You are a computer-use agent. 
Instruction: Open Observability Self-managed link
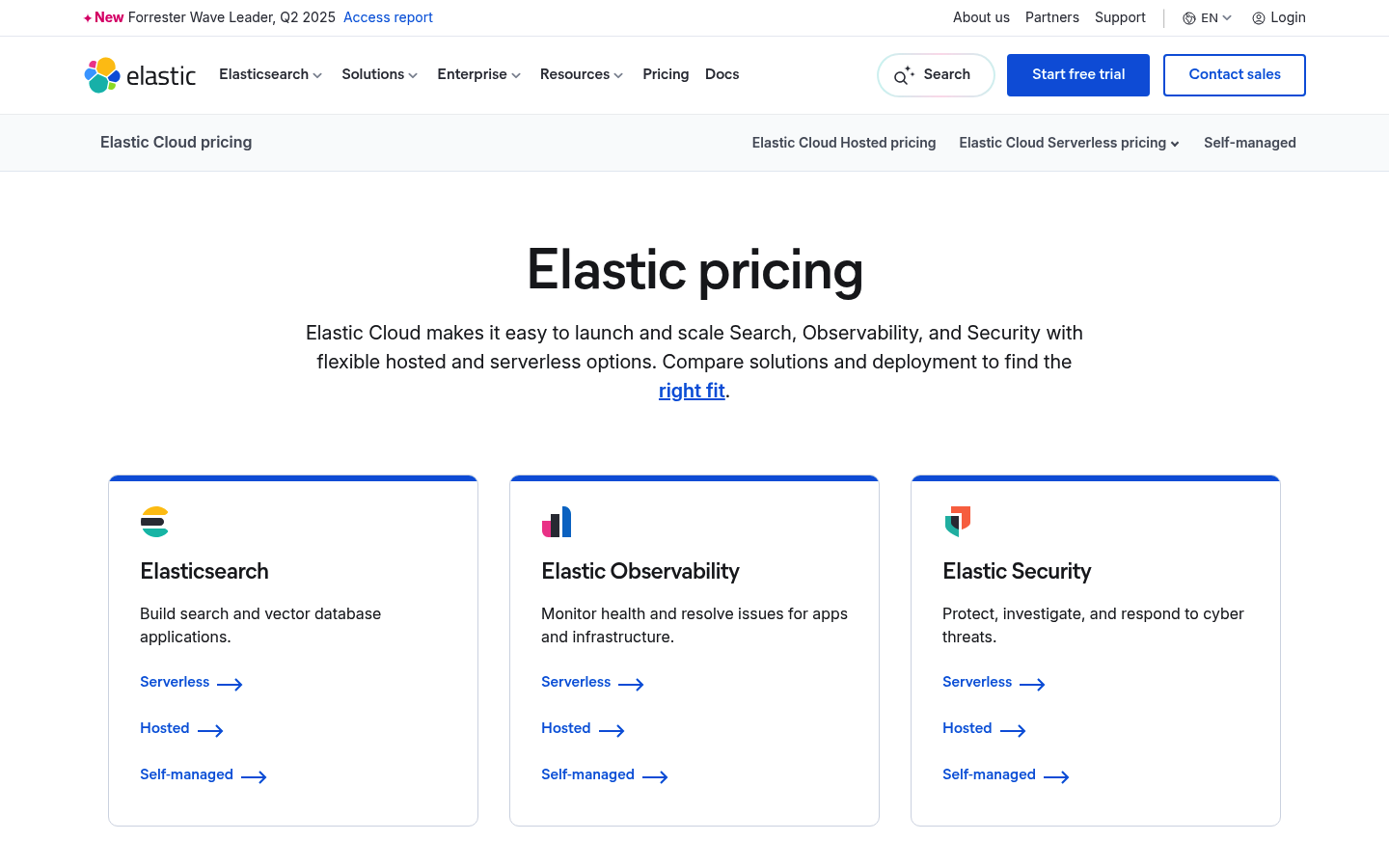point(588,774)
